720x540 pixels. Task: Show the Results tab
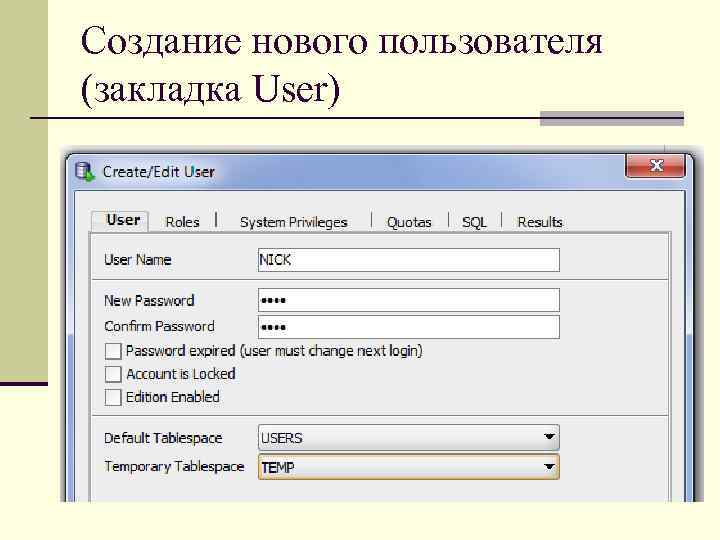[540, 222]
